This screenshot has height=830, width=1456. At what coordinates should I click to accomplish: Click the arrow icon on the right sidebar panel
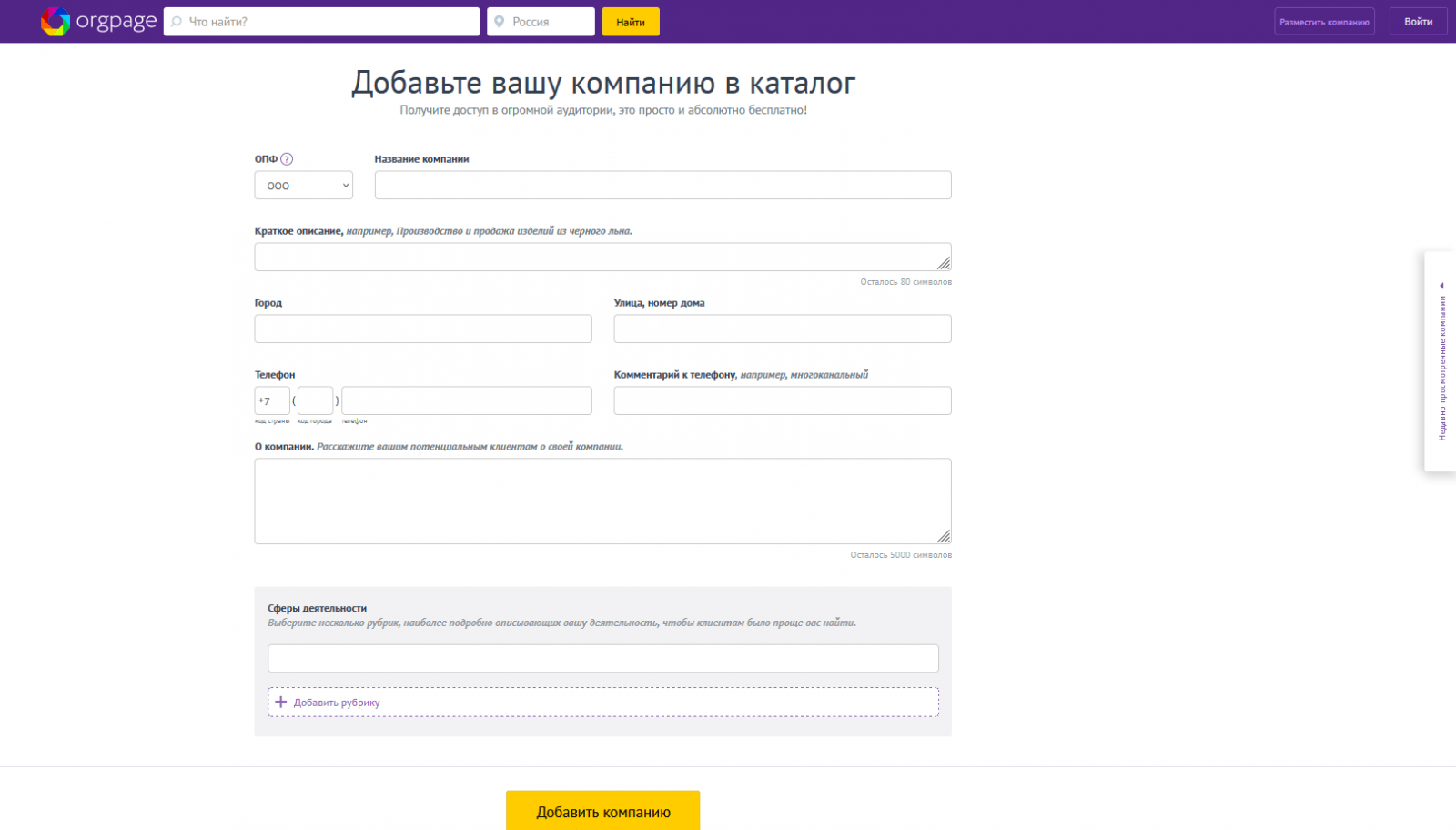tap(1441, 285)
